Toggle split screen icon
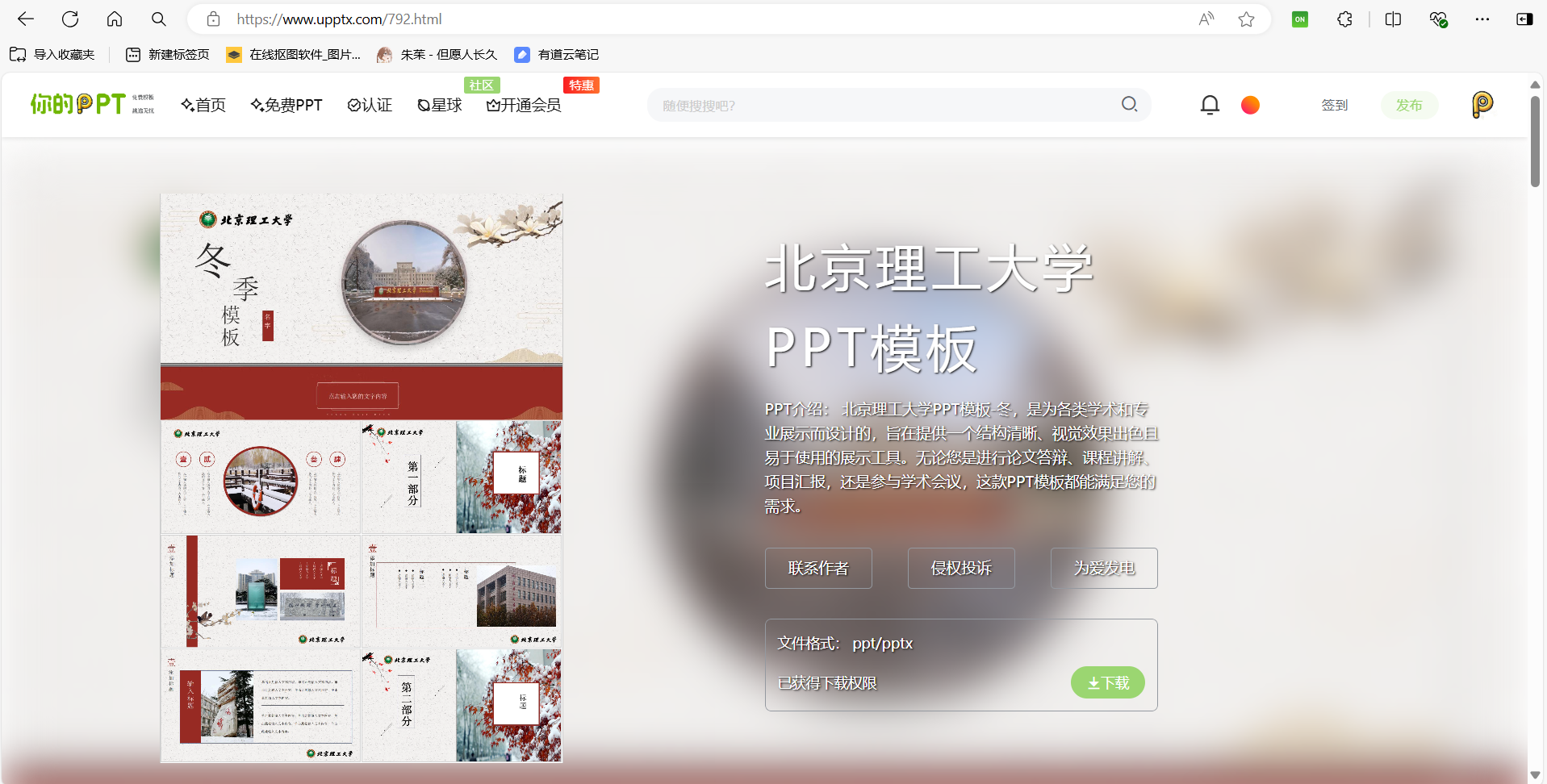1547x784 pixels. click(1393, 19)
